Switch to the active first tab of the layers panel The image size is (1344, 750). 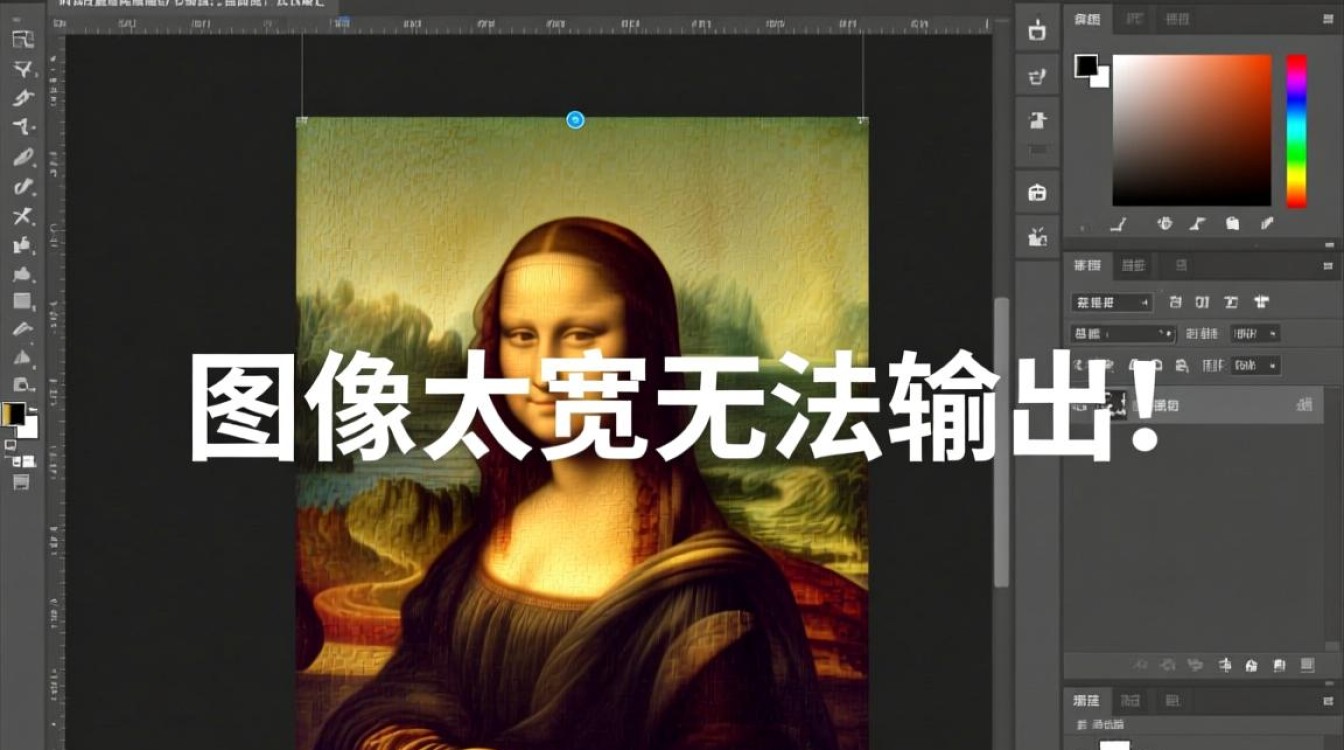click(x=1087, y=265)
